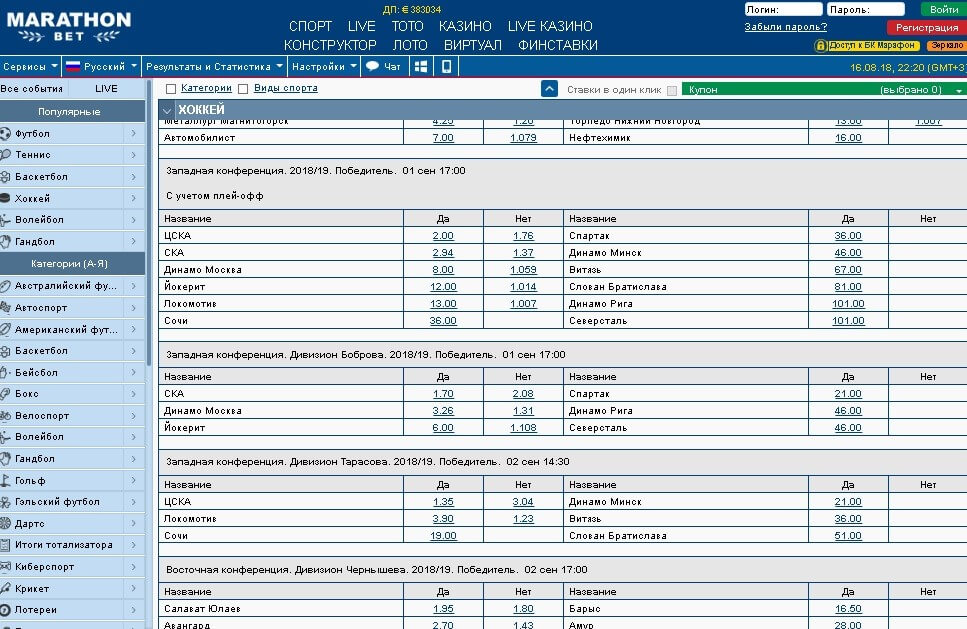
Task: Click the Бокс glove icon
Action: pyautogui.click(x=6, y=393)
